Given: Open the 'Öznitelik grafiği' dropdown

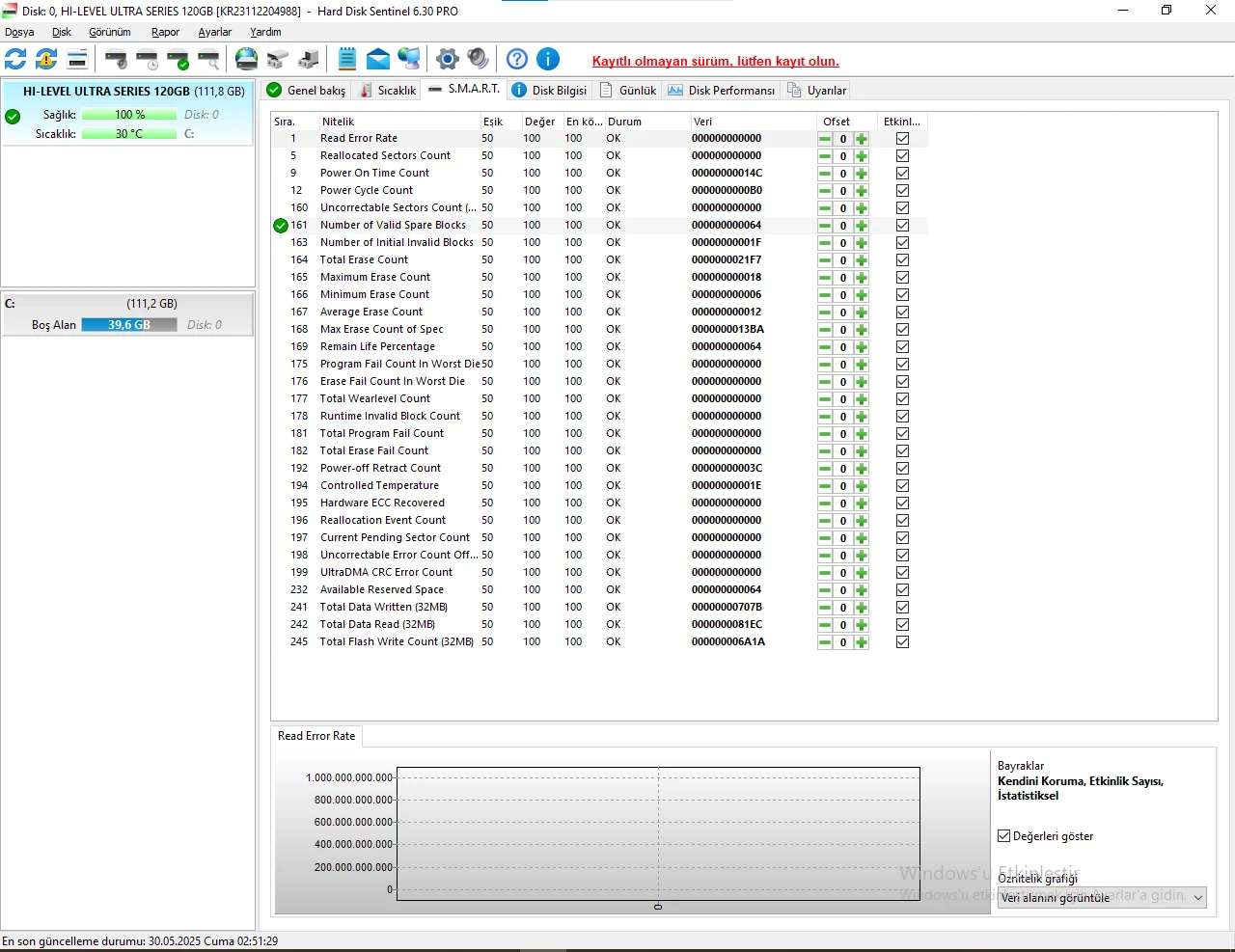Looking at the screenshot, I should tap(1101, 897).
